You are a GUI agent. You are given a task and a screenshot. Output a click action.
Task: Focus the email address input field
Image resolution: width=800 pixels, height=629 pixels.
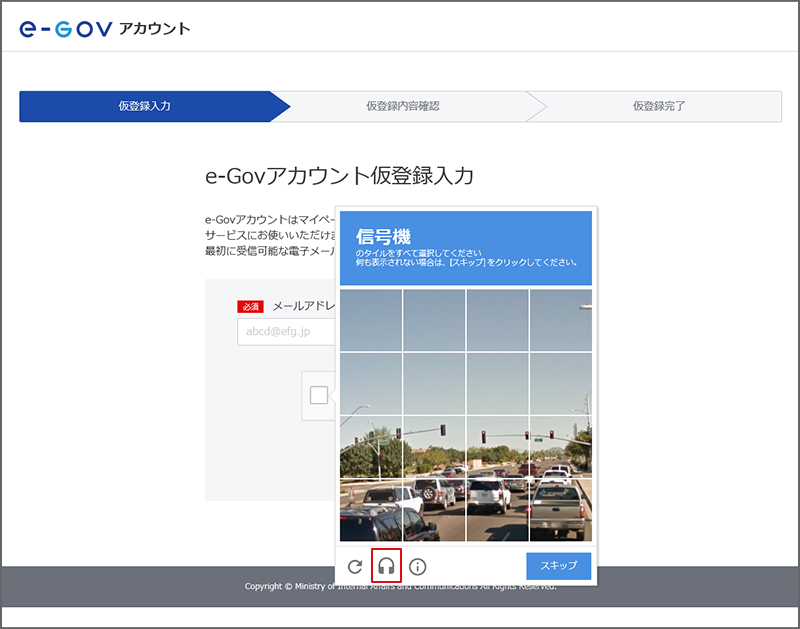click(286, 332)
